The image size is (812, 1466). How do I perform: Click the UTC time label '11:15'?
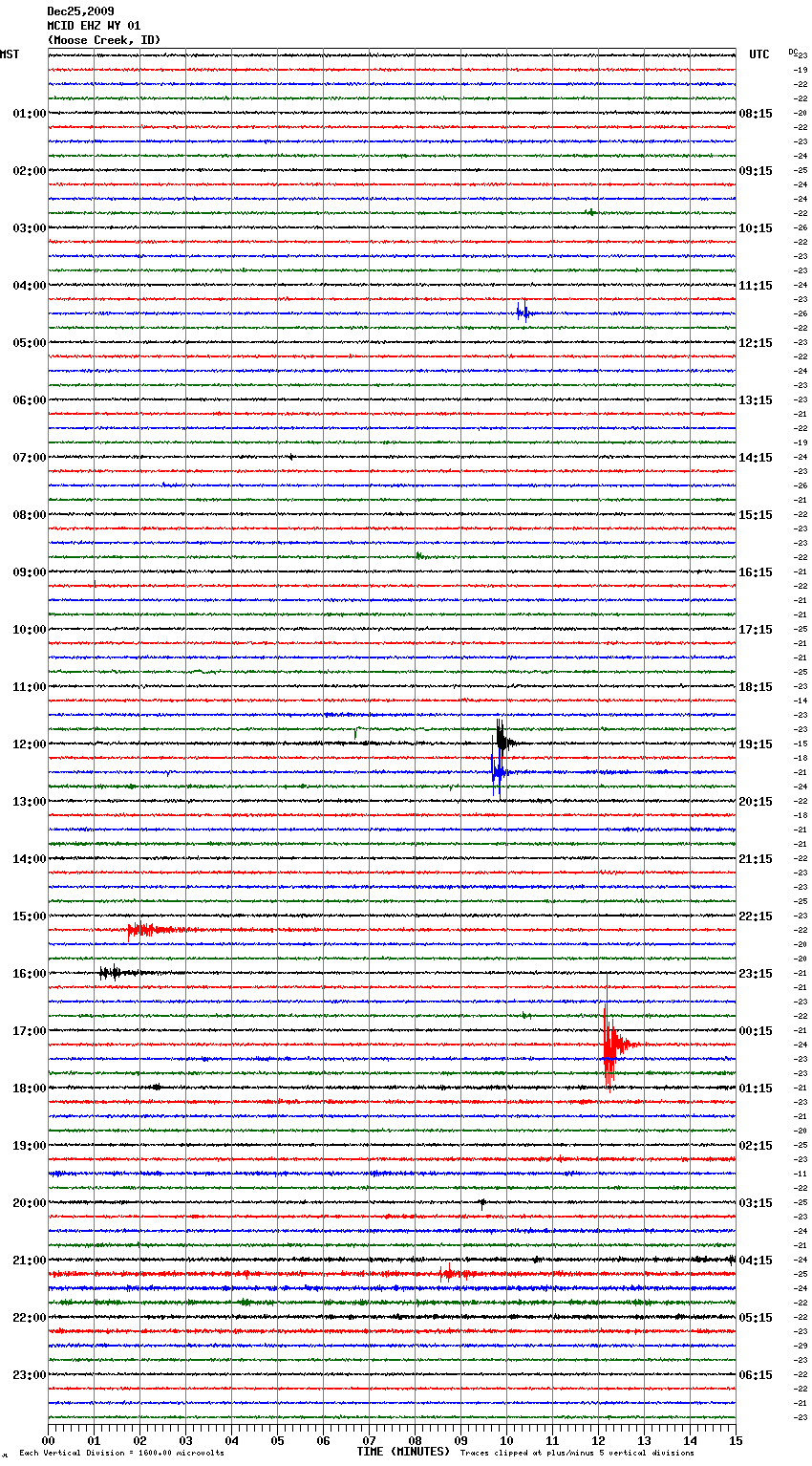point(756,286)
